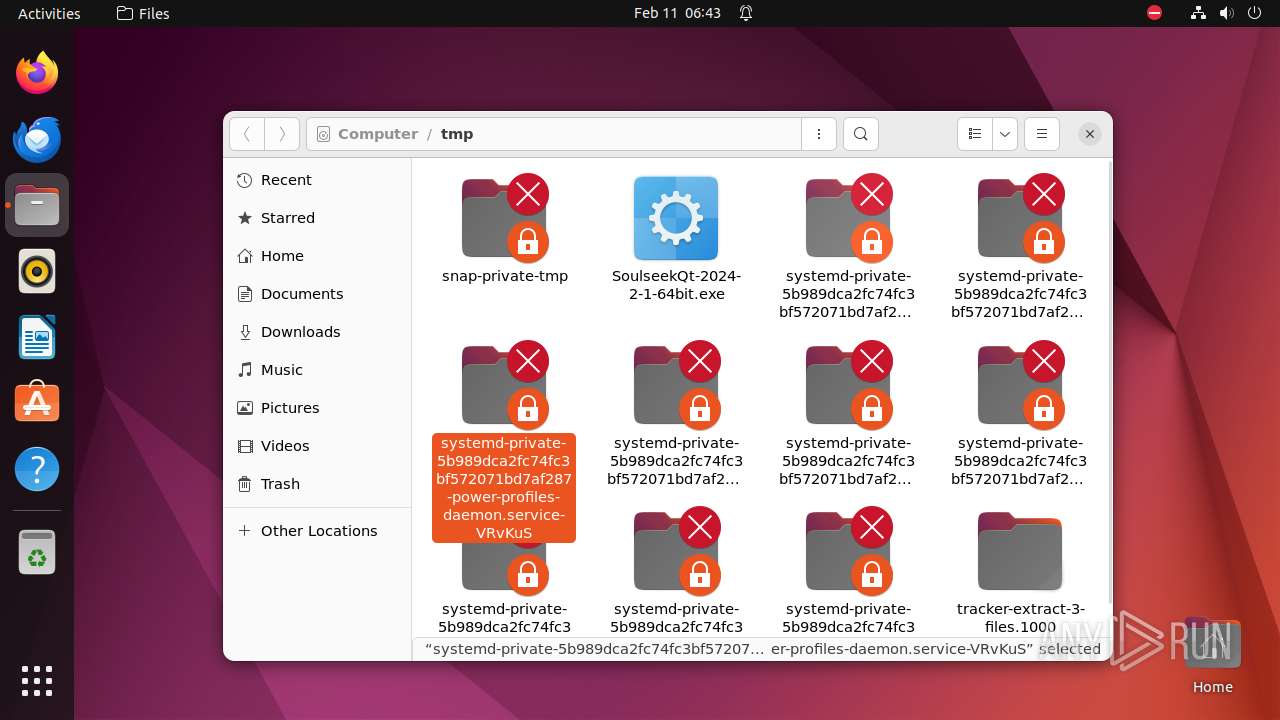The width and height of the screenshot is (1280, 720).
Task: Open Other Locations in the sidebar
Action: pyautogui.click(x=317, y=531)
